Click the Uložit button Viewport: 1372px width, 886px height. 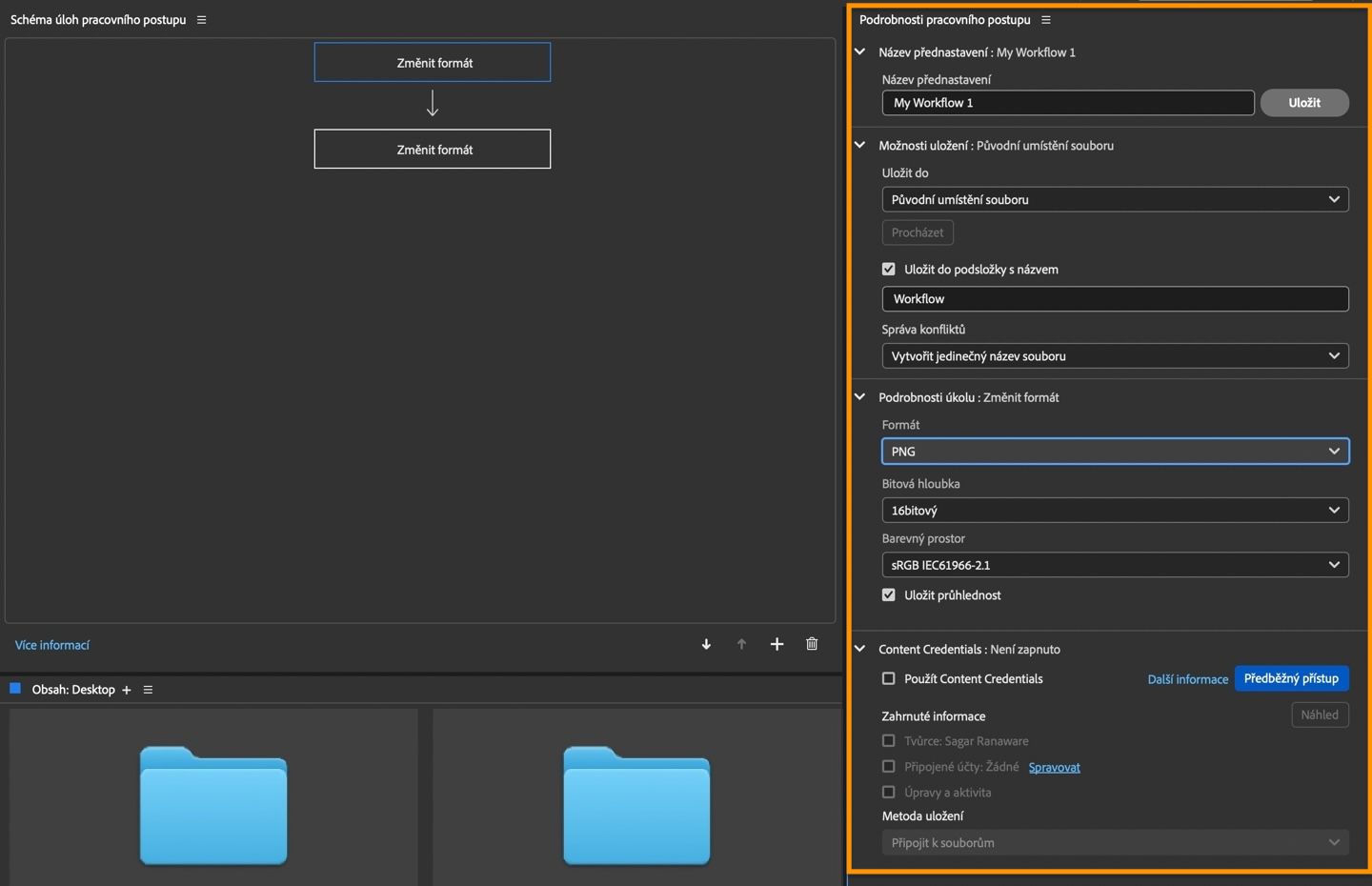click(x=1304, y=103)
